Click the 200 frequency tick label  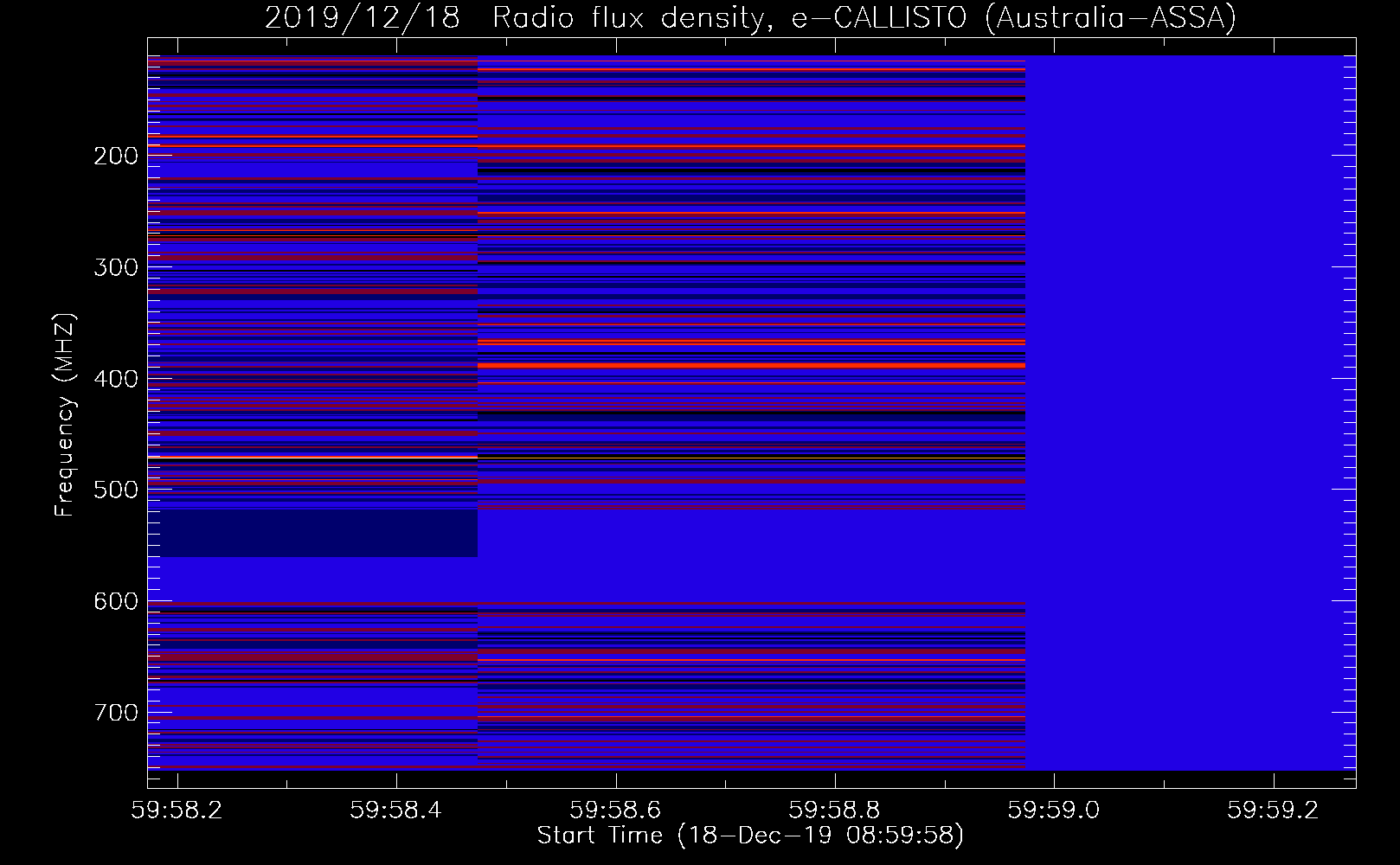pos(116,156)
